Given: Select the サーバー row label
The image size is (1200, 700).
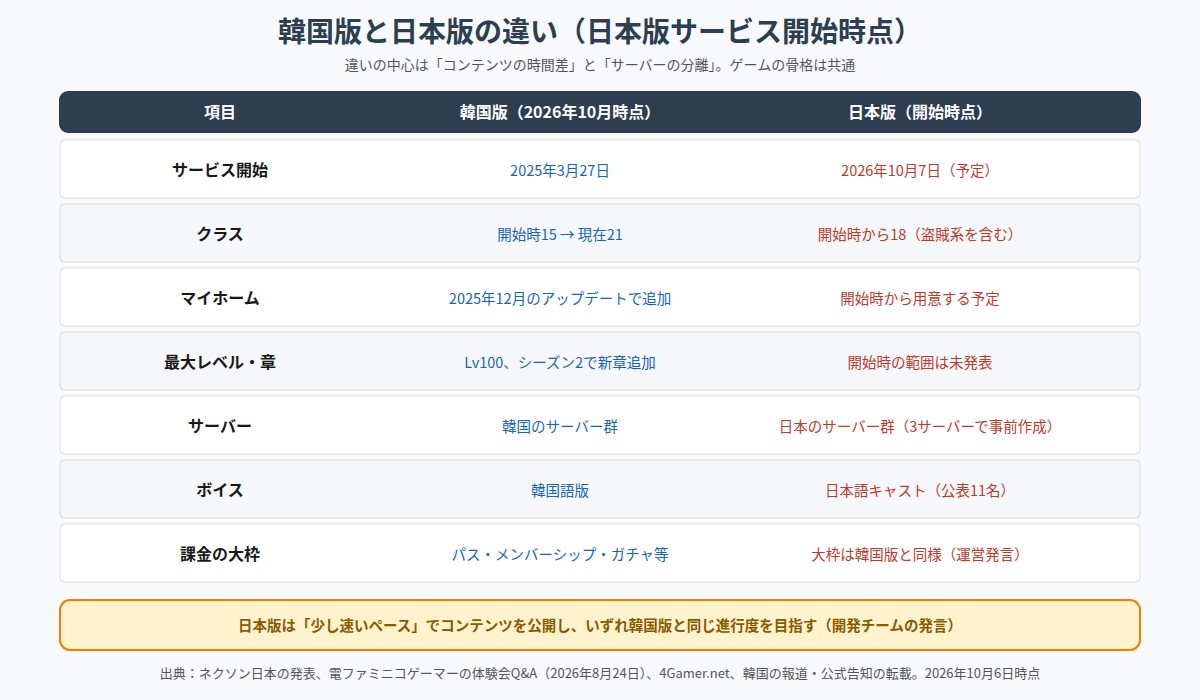Looking at the screenshot, I should [220, 426].
